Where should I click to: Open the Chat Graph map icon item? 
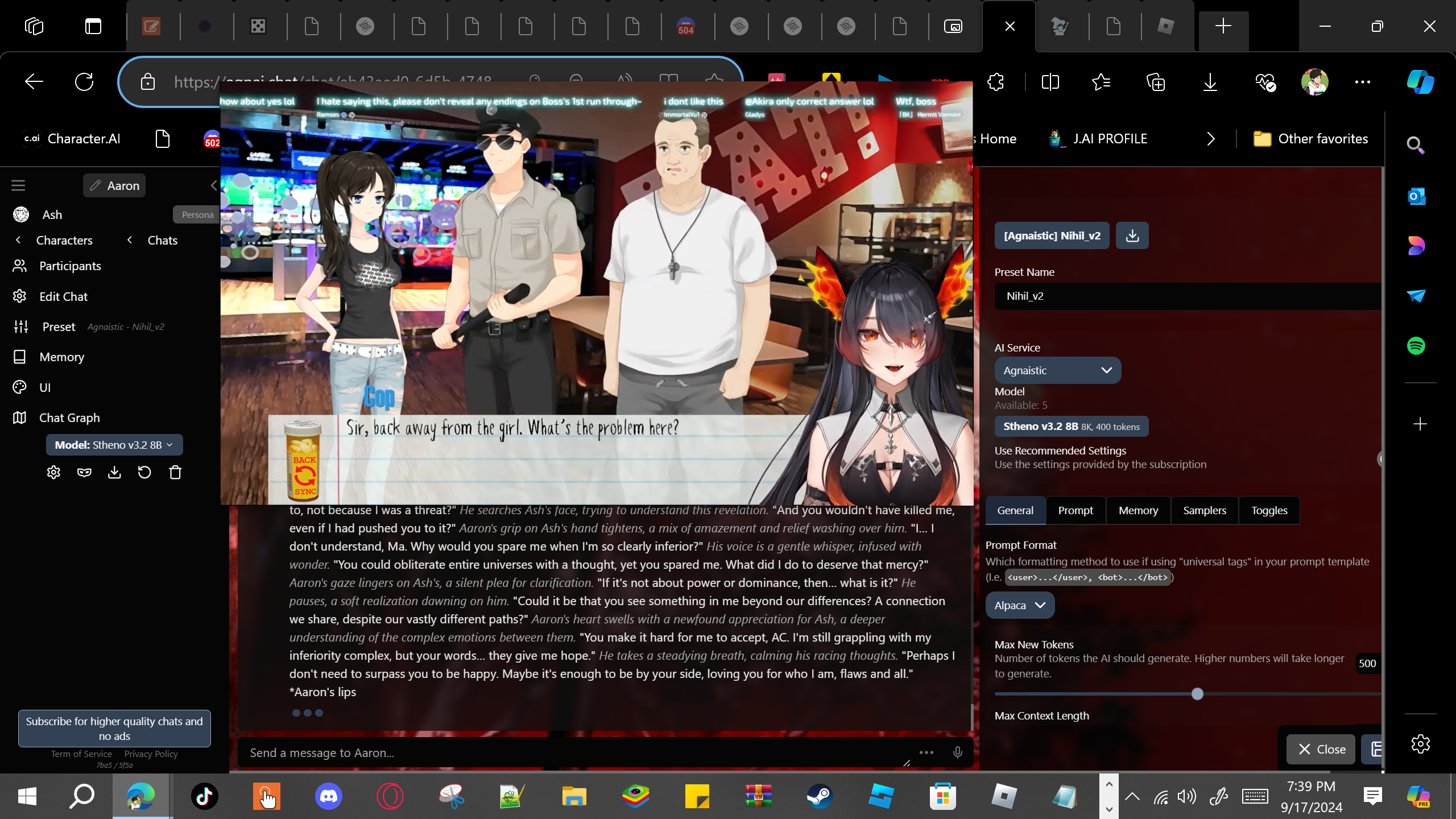tap(69, 417)
